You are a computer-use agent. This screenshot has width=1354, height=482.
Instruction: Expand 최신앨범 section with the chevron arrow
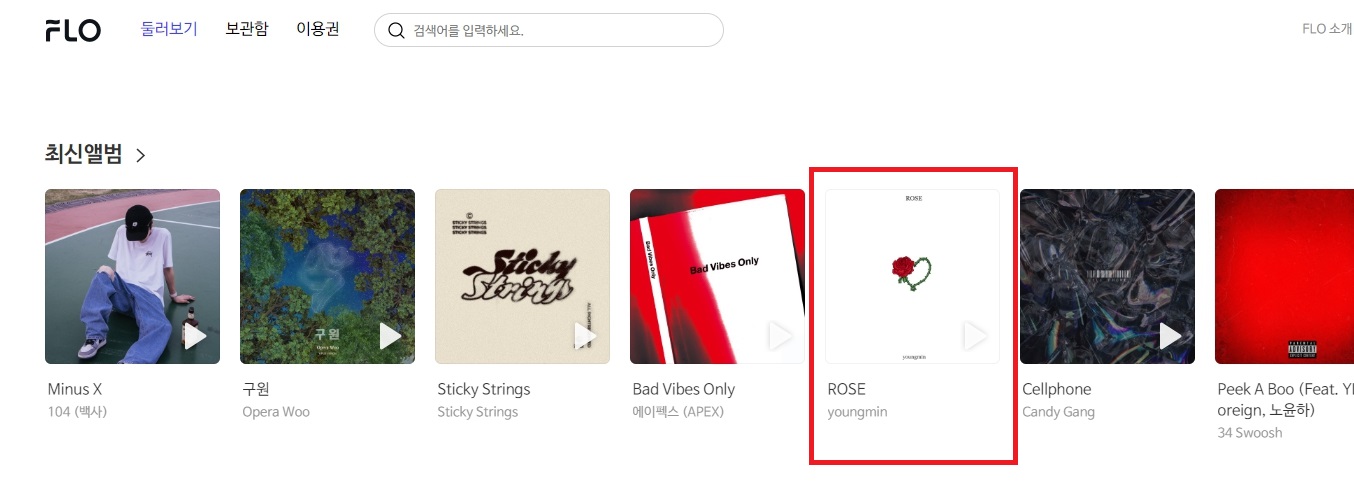click(x=141, y=155)
